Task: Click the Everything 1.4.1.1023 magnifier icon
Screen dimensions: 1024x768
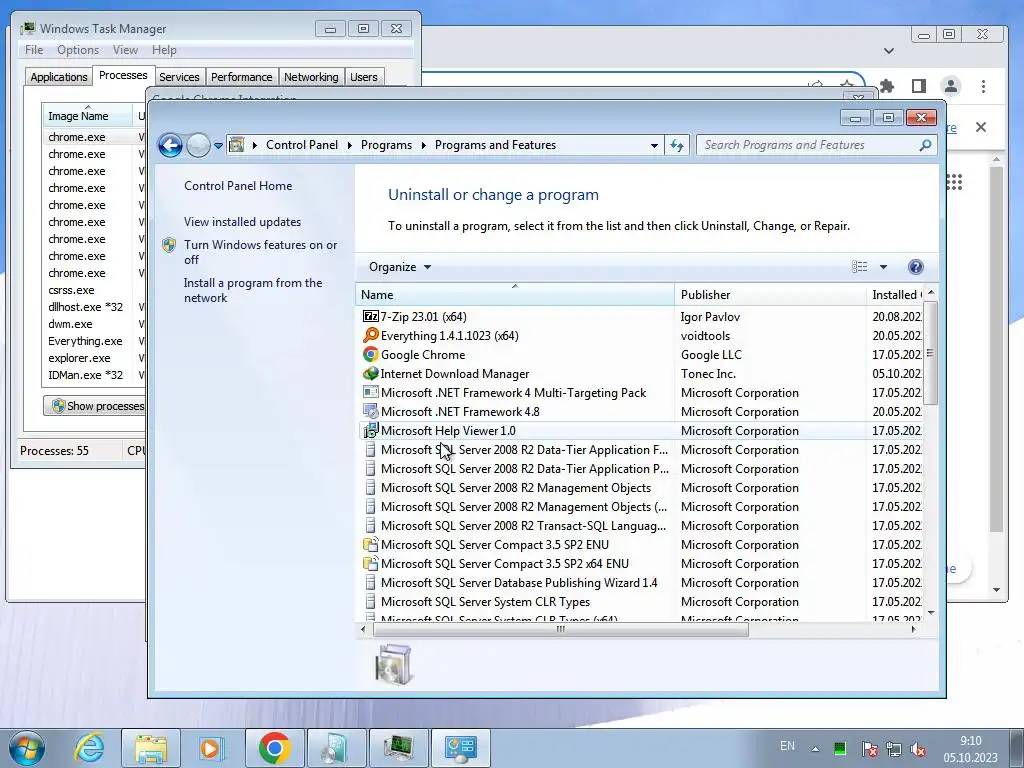Action: pos(370,336)
